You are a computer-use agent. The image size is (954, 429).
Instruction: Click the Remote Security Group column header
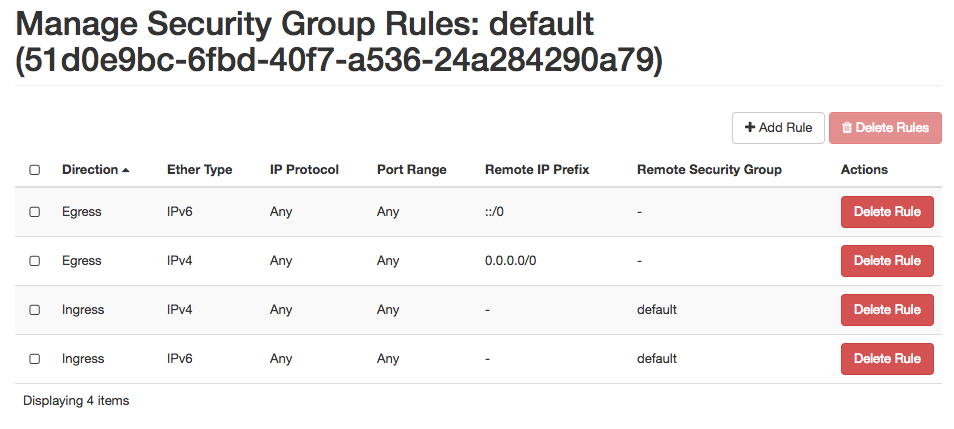(709, 170)
